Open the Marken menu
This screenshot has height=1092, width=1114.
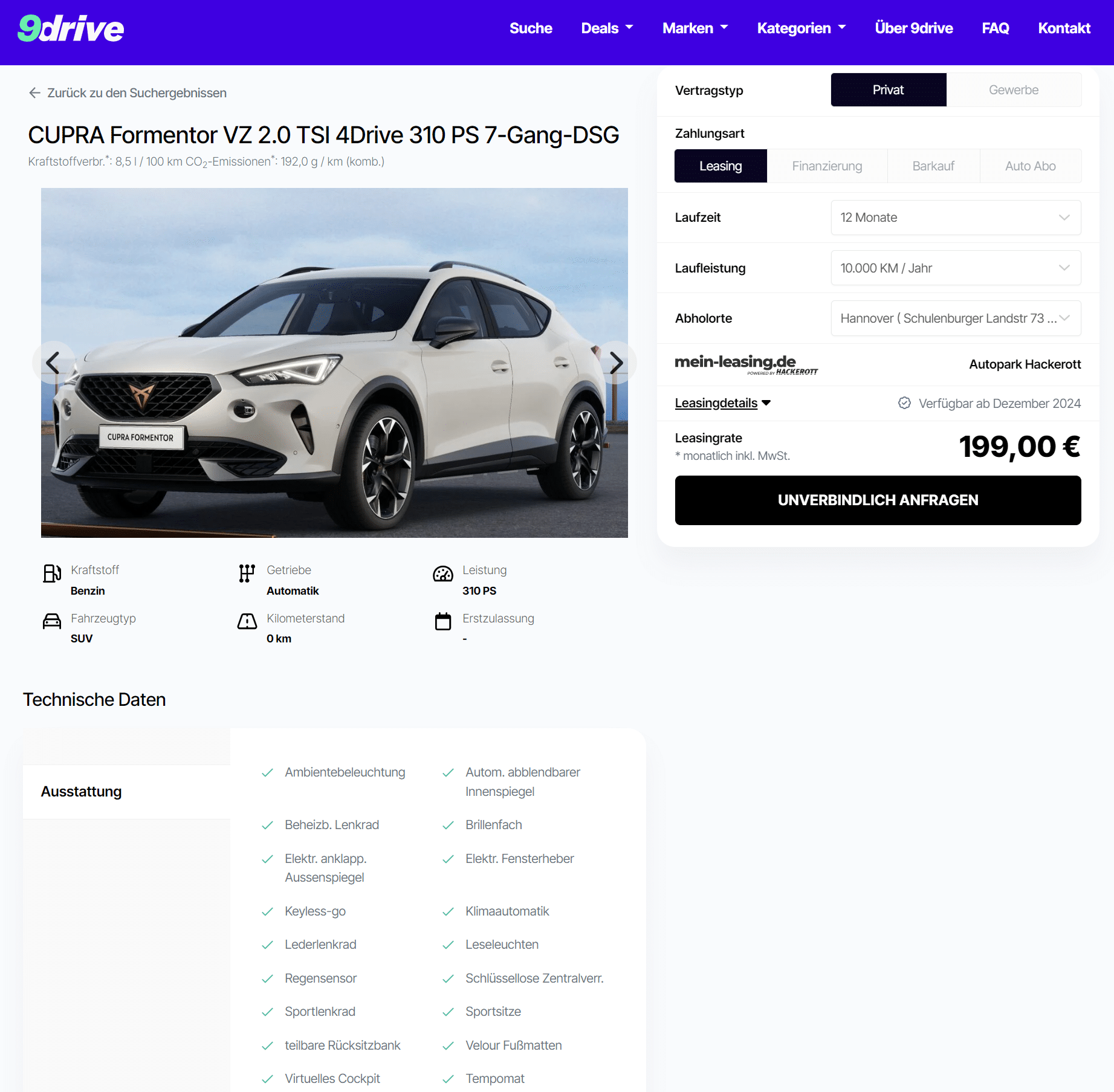(x=695, y=28)
